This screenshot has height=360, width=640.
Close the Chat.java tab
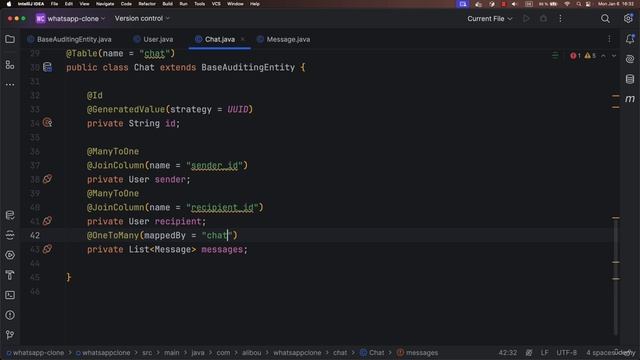242,39
